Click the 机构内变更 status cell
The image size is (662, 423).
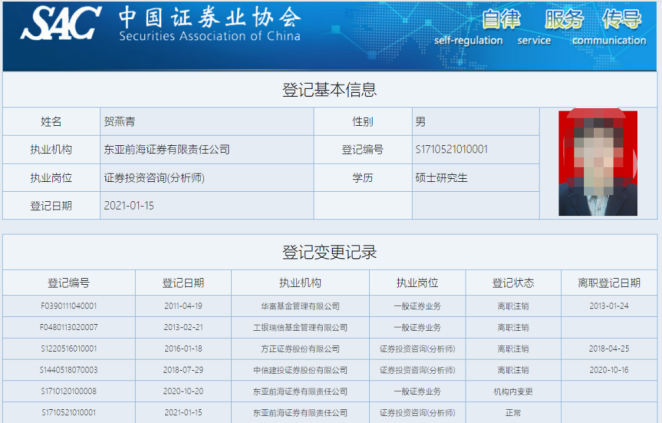[515, 392]
